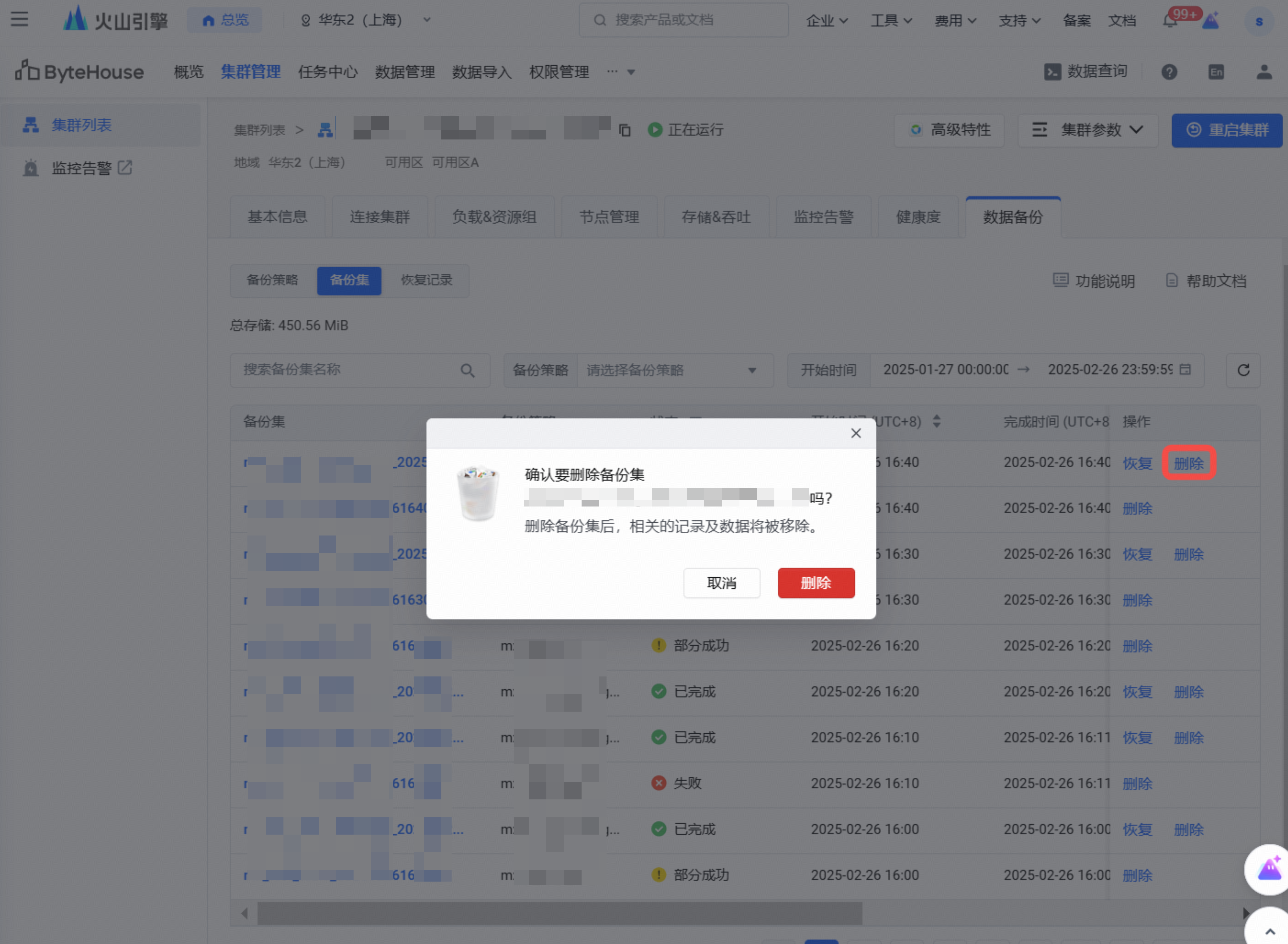Confirm with the red 删除 button
1288x944 pixels.
816,583
